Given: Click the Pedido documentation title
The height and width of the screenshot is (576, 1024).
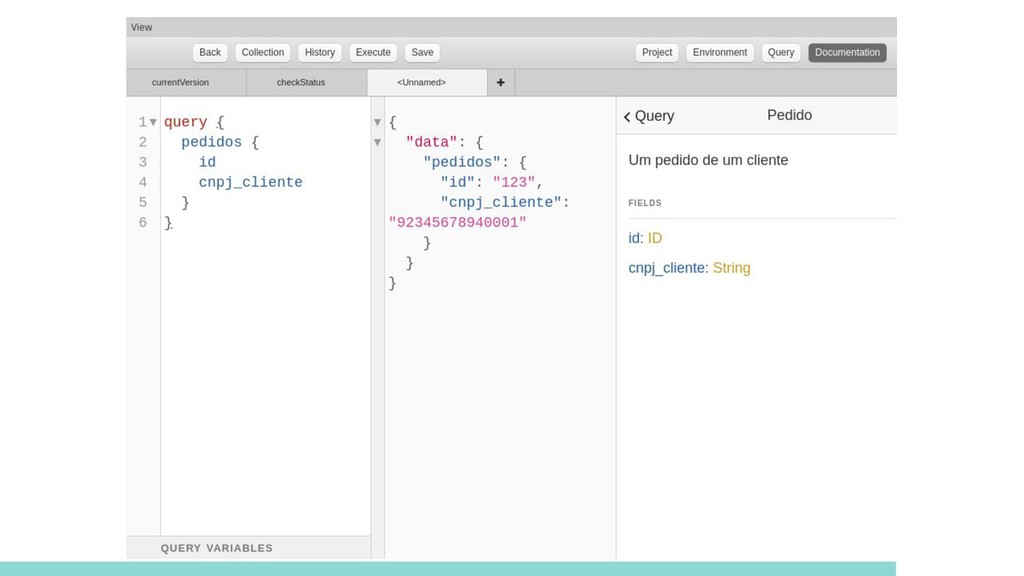Looking at the screenshot, I should [789, 115].
